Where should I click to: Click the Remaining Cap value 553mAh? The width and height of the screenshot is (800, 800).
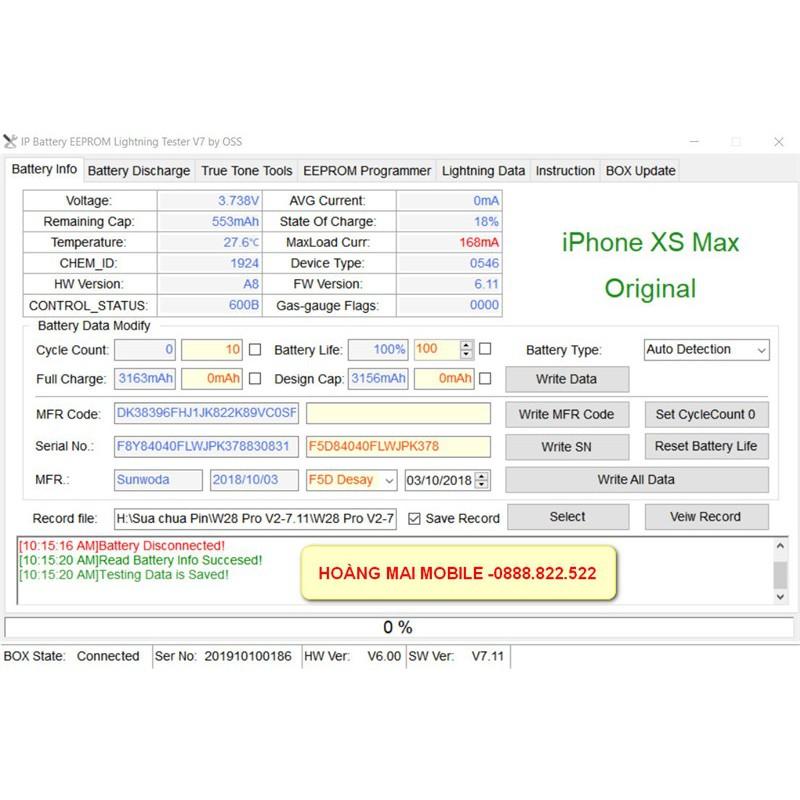[x=210, y=221]
